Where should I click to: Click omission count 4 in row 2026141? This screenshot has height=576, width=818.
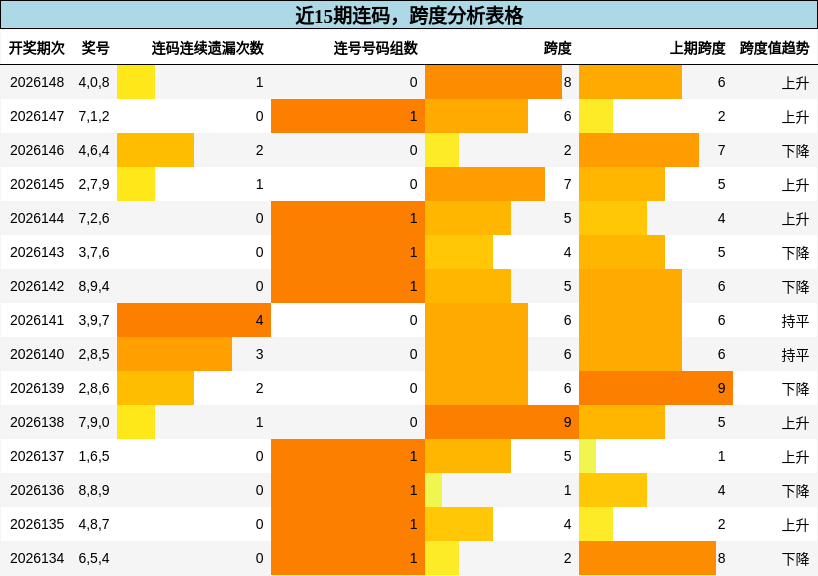[x=259, y=320]
